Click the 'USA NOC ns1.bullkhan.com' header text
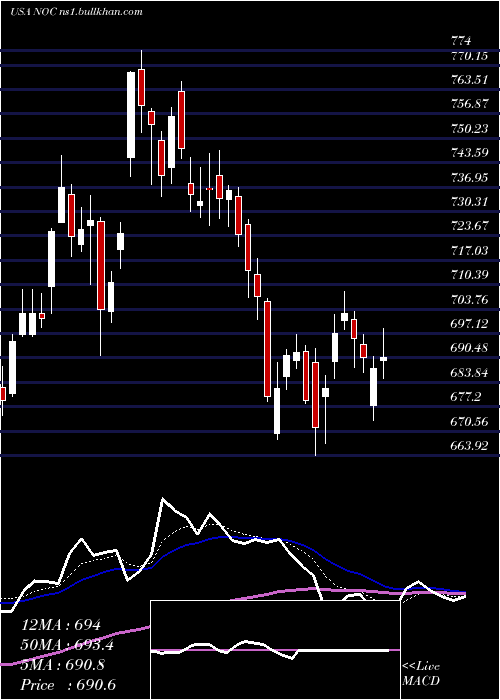This screenshot has height=700, width=500. (x=76, y=12)
